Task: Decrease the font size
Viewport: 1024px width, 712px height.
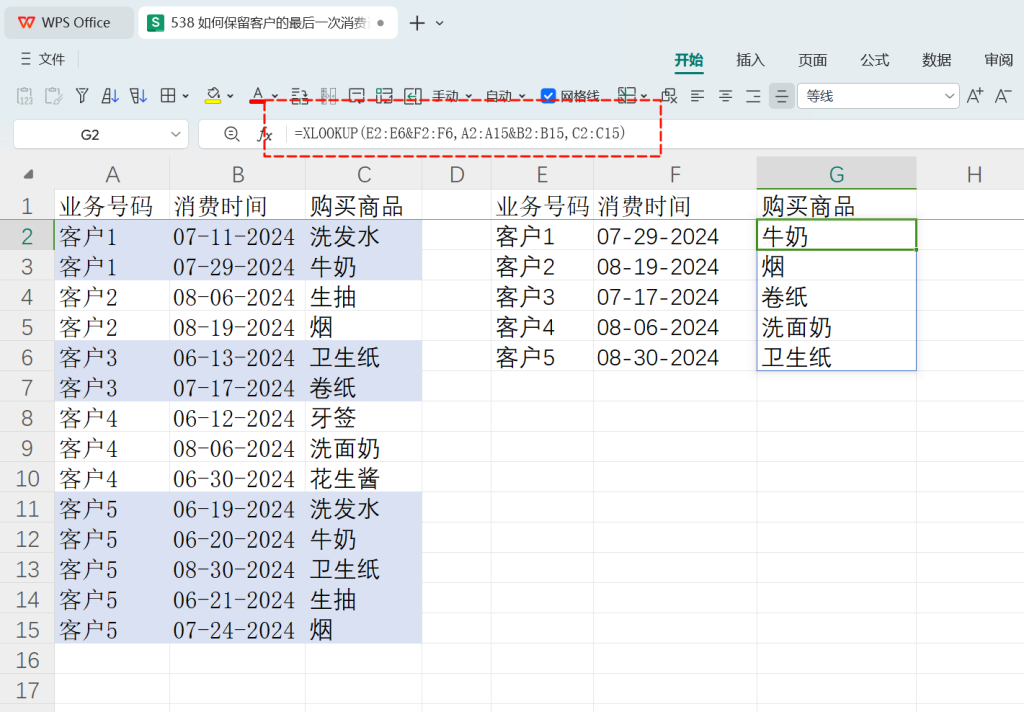Action: (1003, 96)
